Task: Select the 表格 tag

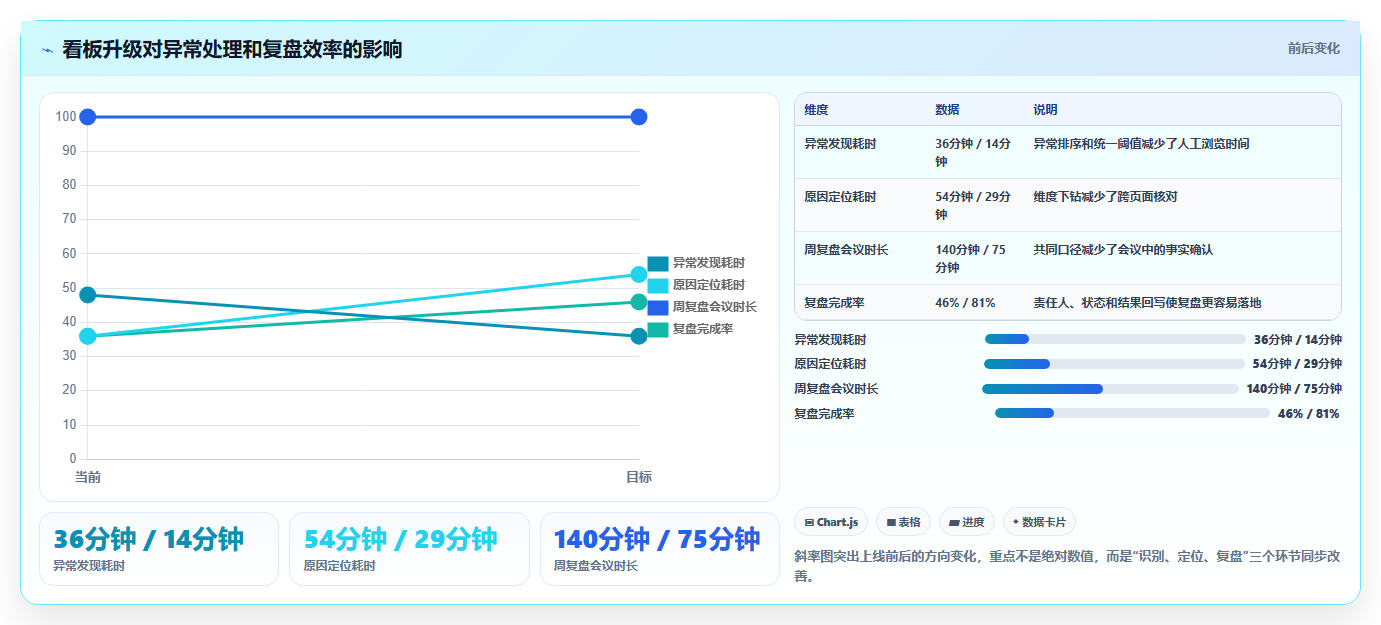Action: (x=903, y=522)
